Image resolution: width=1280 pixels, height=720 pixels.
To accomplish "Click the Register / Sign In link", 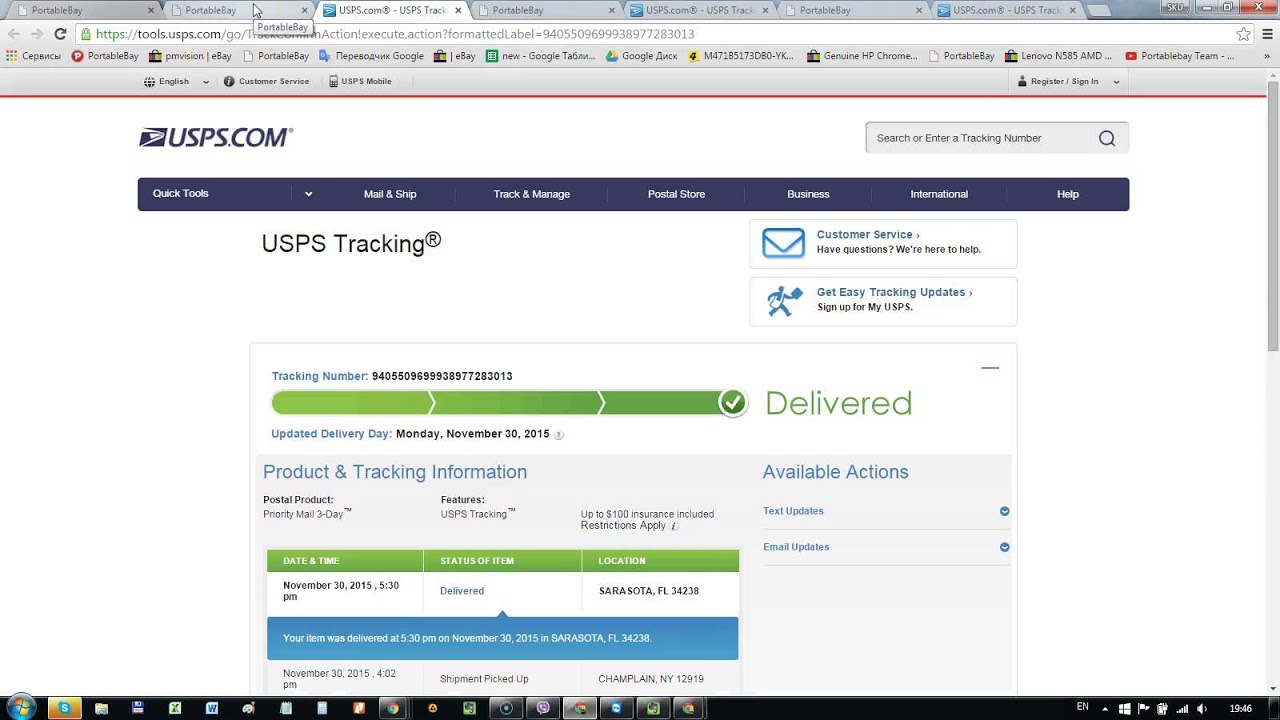I will [1064, 81].
